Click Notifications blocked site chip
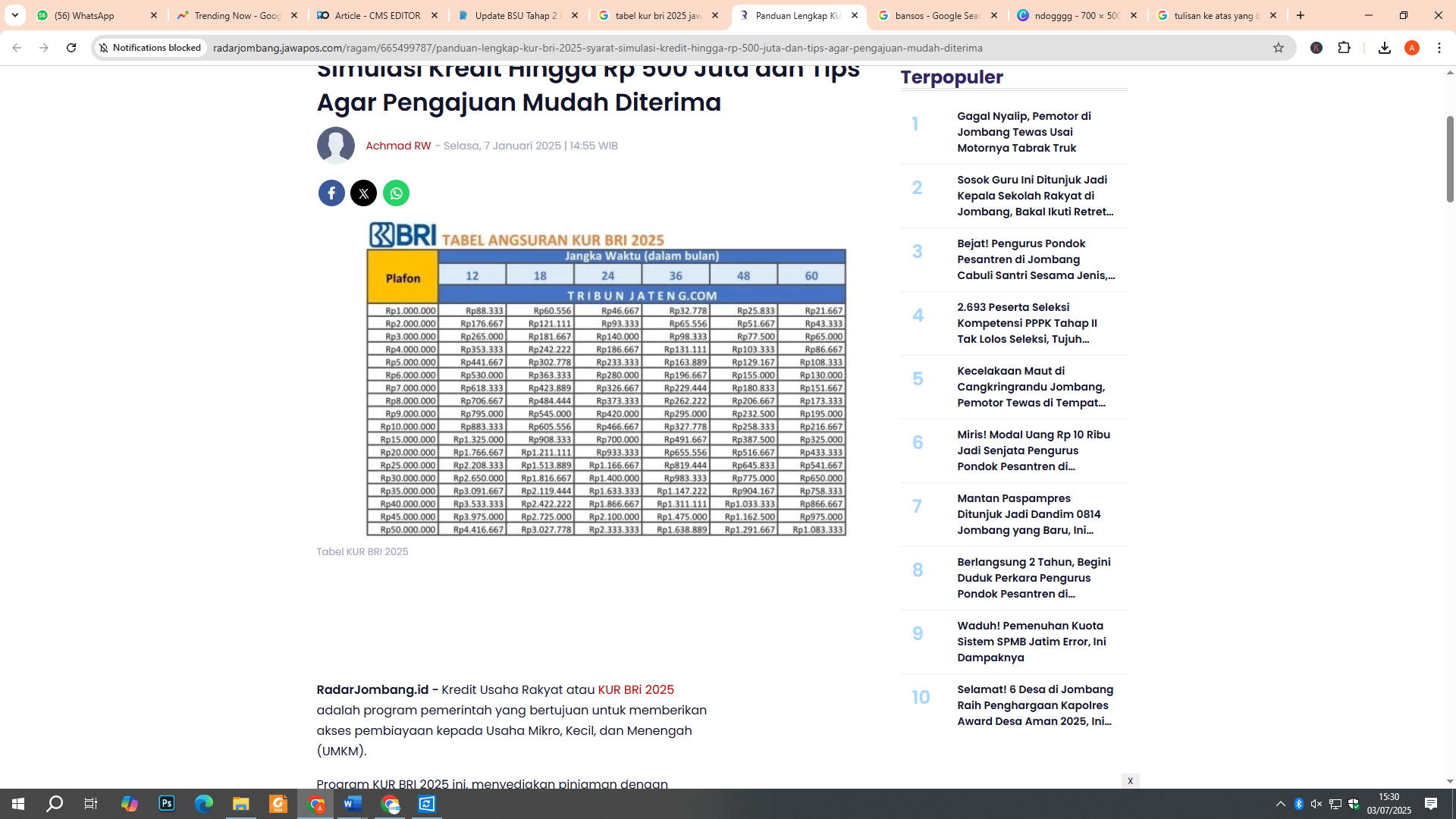Image resolution: width=1456 pixels, height=819 pixels. 151,48
